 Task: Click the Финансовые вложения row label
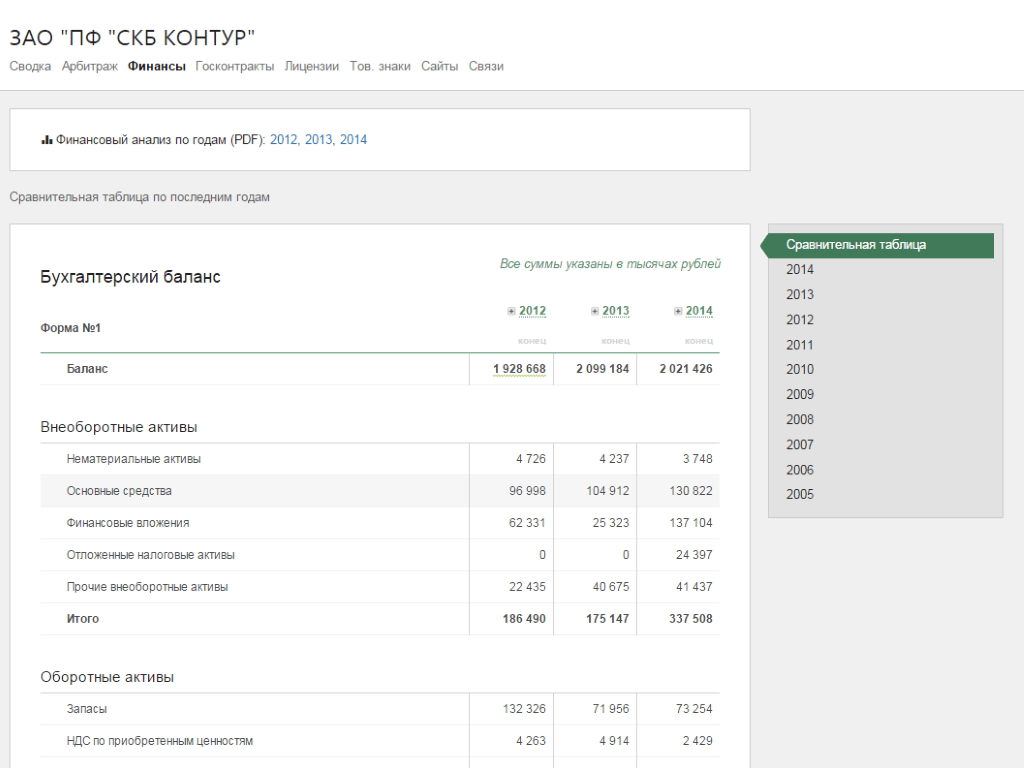(128, 523)
